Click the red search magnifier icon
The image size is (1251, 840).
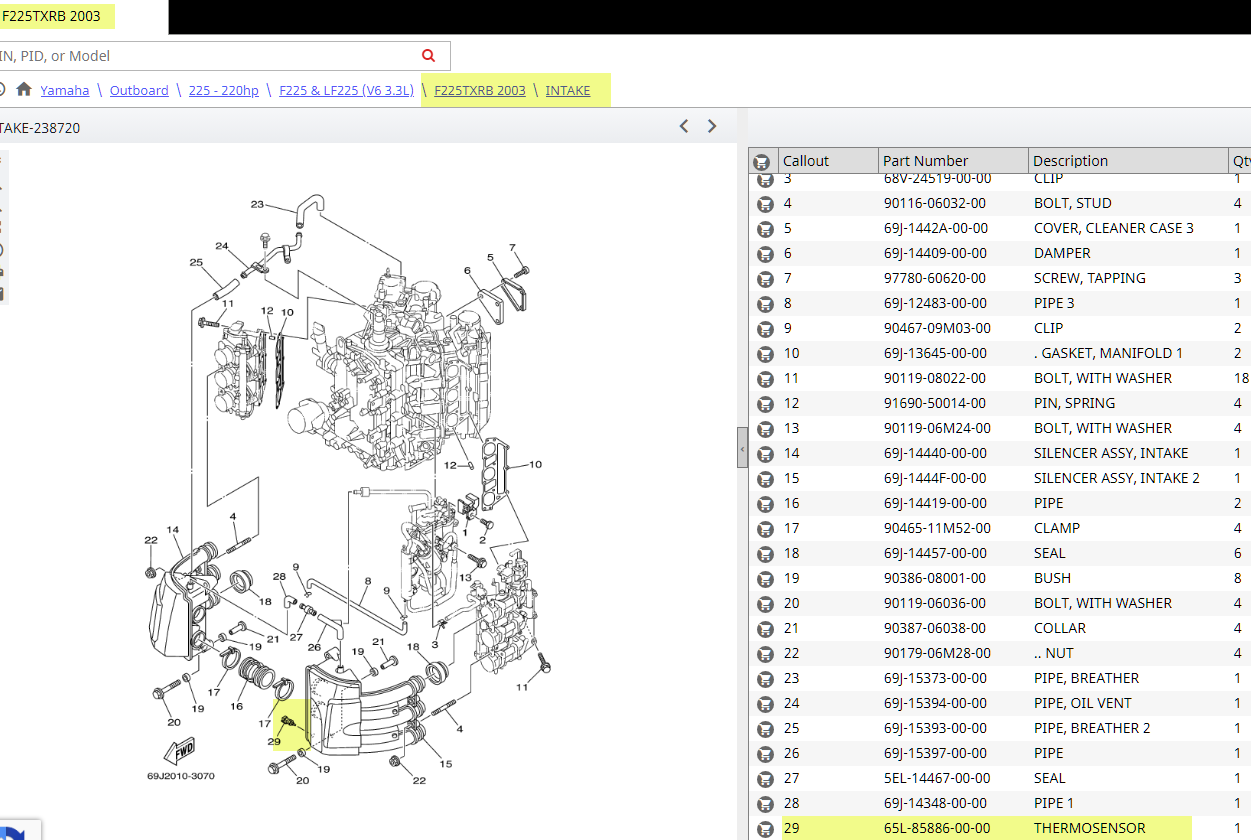(429, 56)
